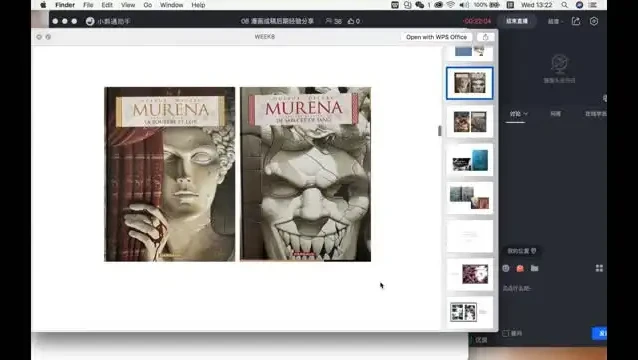638x360 pixels.
Task: Select the slide thumbnail with the teal book
Action: pyautogui.click(x=470, y=160)
